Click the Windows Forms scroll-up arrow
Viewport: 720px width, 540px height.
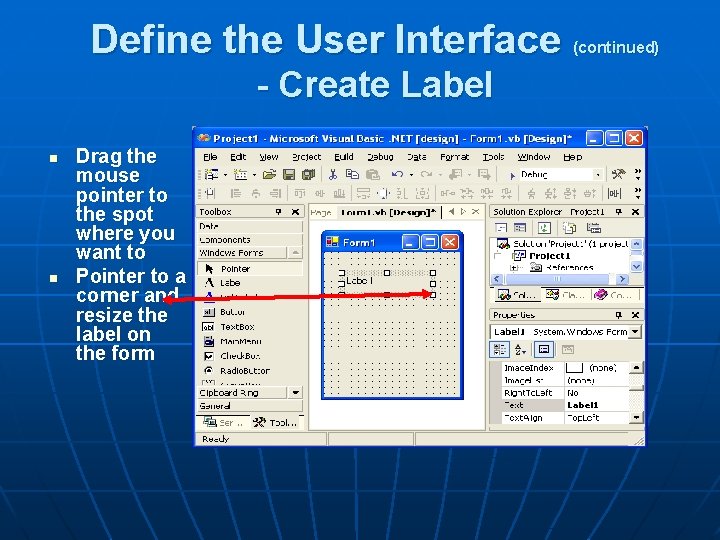click(x=295, y=253)
